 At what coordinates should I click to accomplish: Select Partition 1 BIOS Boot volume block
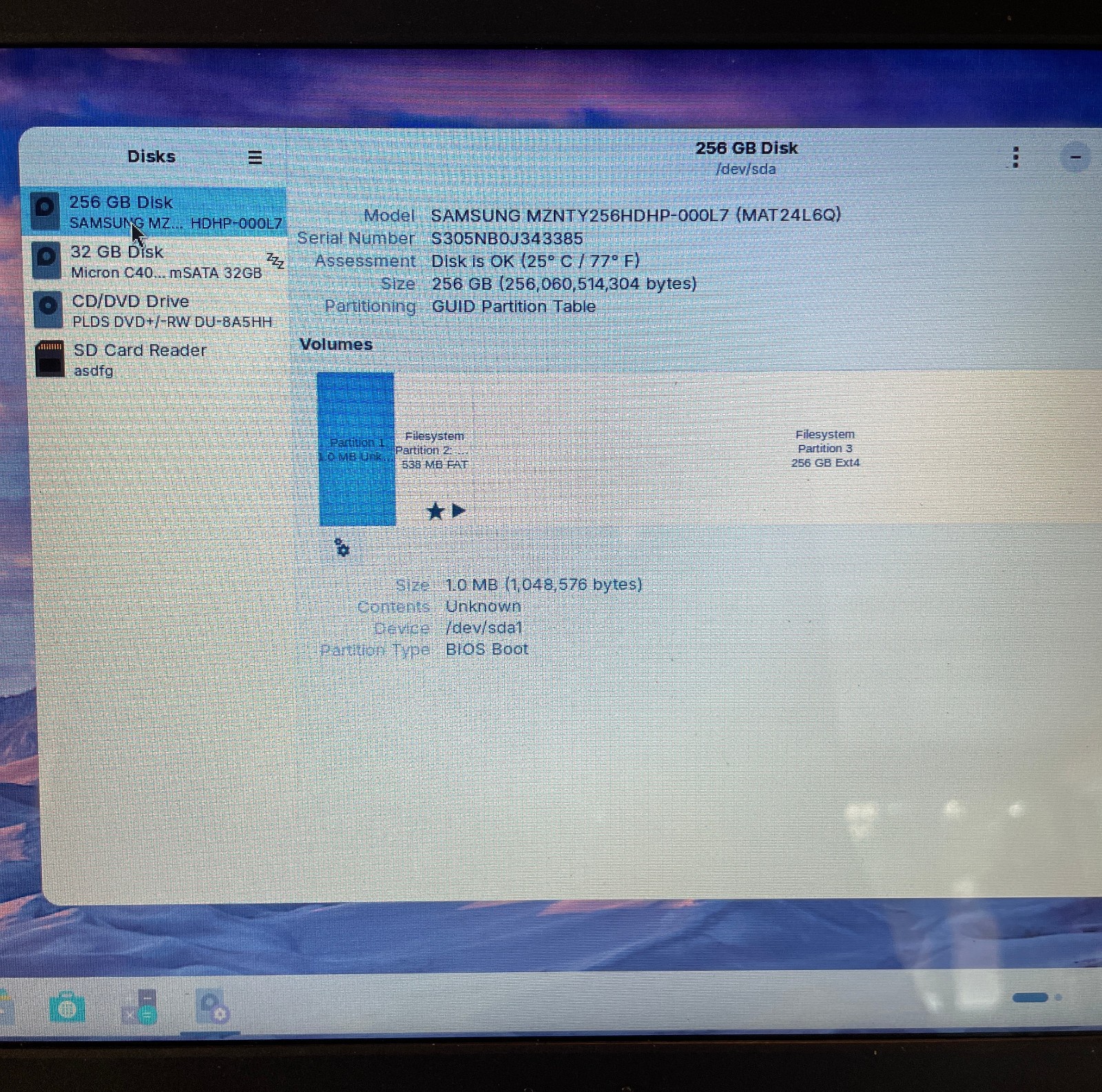[x=356, y=449]
